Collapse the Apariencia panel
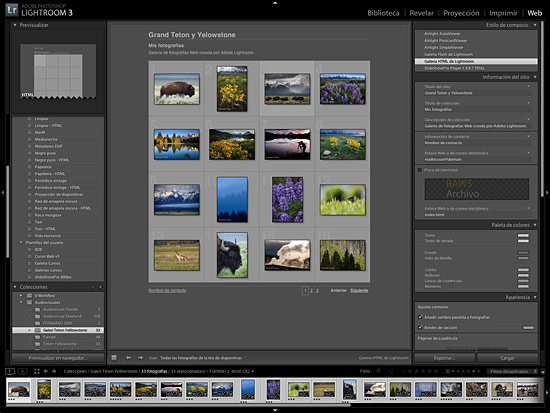The width and height of the screenshot is (550, 413). tap(535, 297)
